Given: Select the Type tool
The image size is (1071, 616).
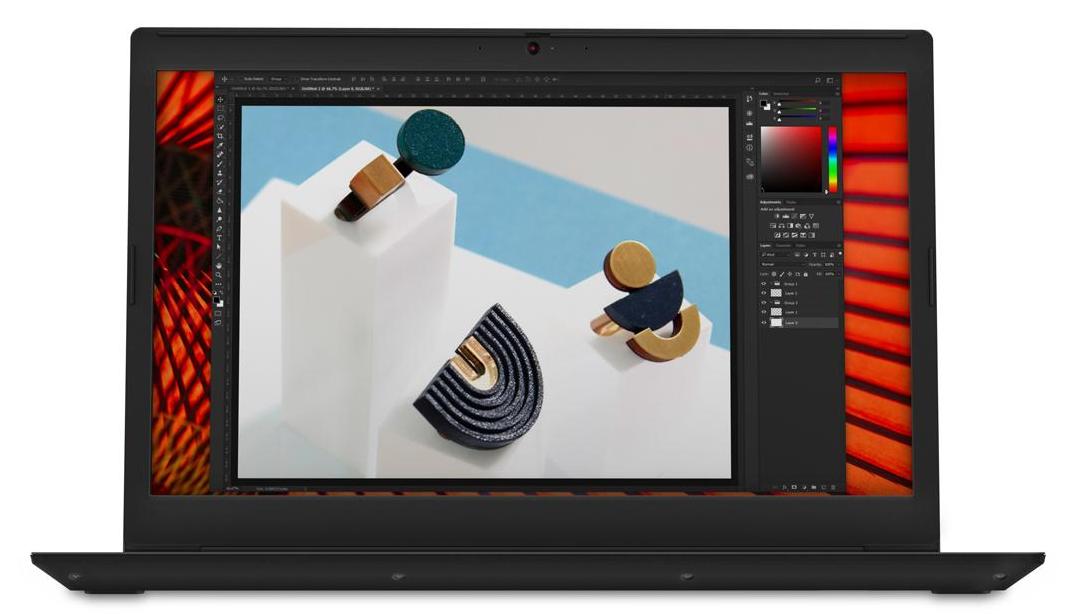Looking at the screenshot, I should coord(220,238).
